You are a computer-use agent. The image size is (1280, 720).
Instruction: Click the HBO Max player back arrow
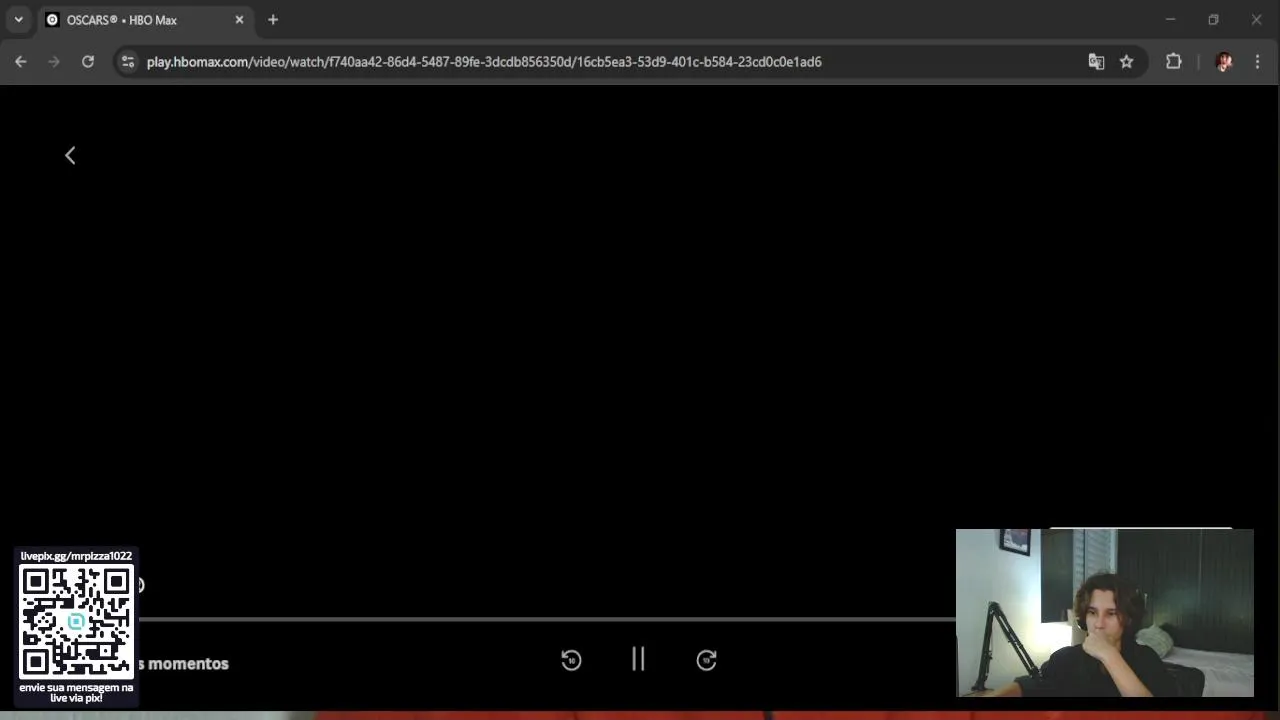tap(70, 155)
